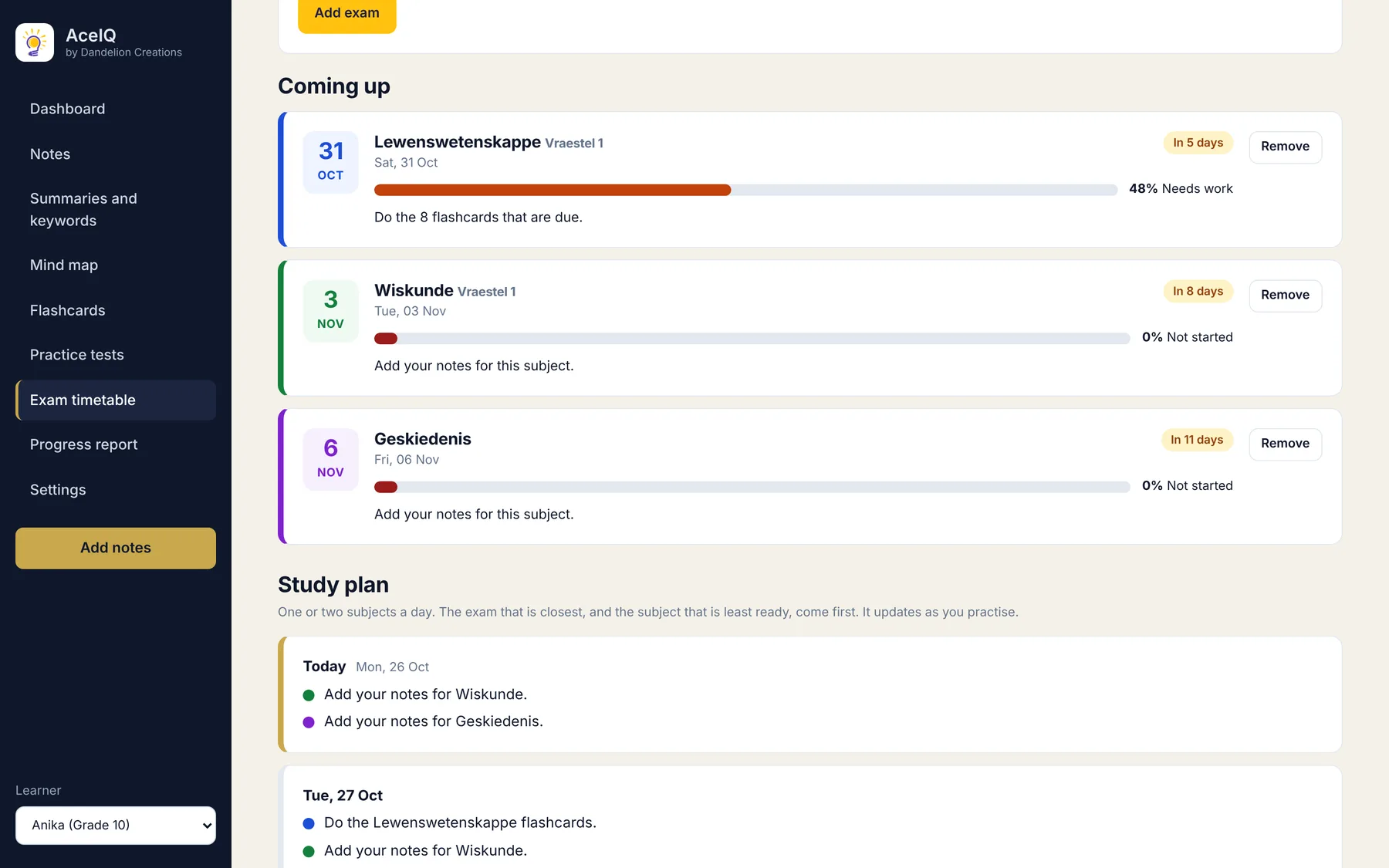The width and height of the screenshot is (1389, 868).
Task: Click the AceIQ lightbulb logo icon
Action: [x=35, y=42]
